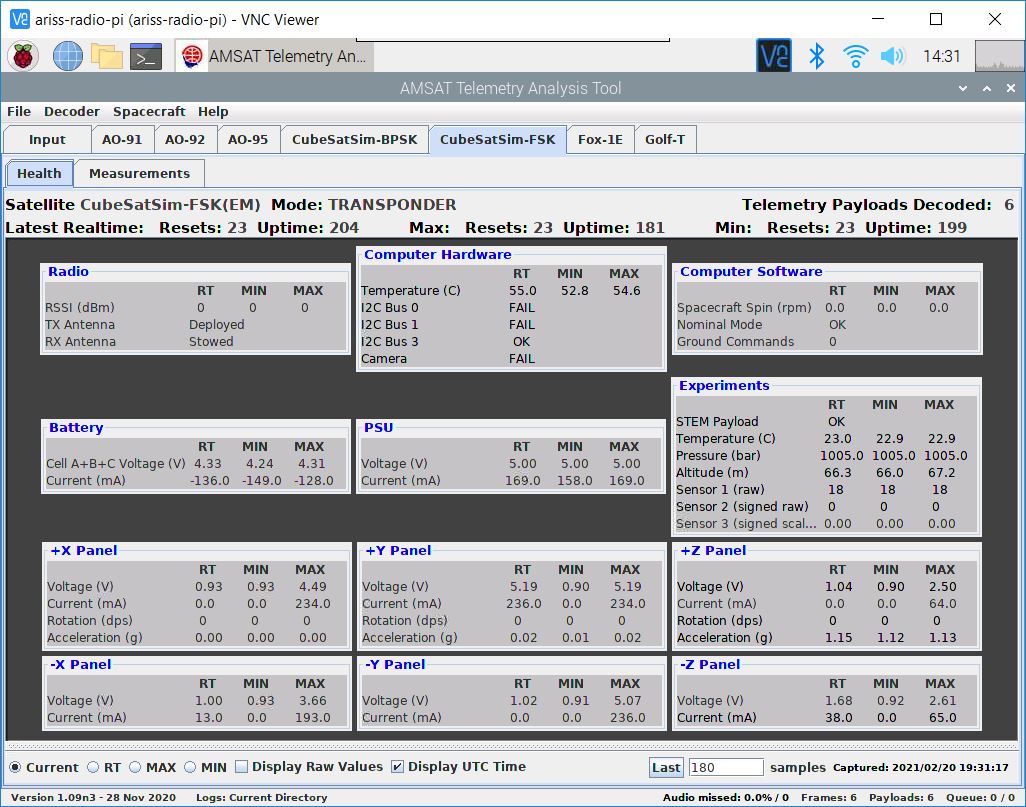Click Sensor 2 (signed raw) label
This screenshot has width=1026, height=807.
click(x=742, y=507)
